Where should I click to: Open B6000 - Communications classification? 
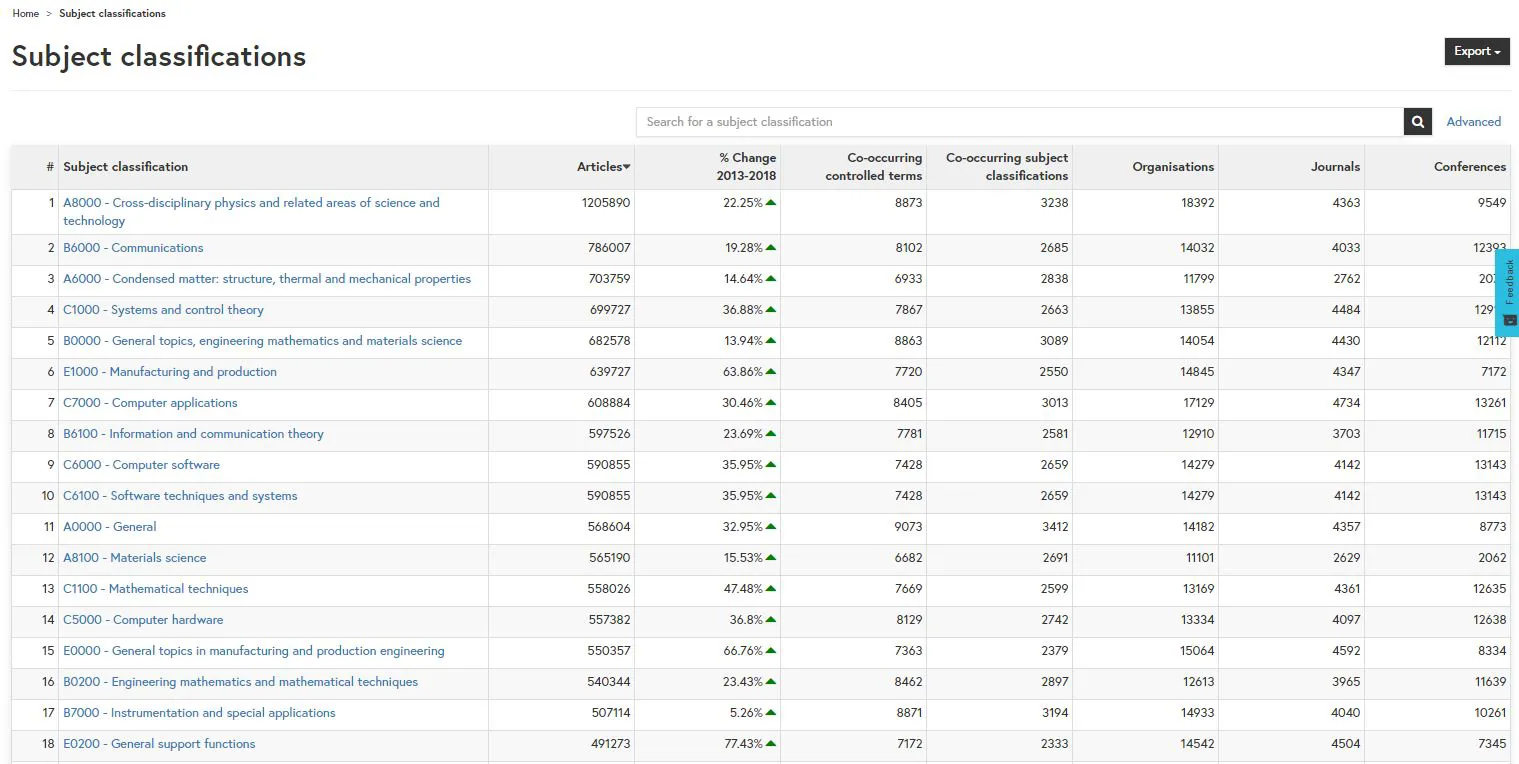(x=133, y=248)
